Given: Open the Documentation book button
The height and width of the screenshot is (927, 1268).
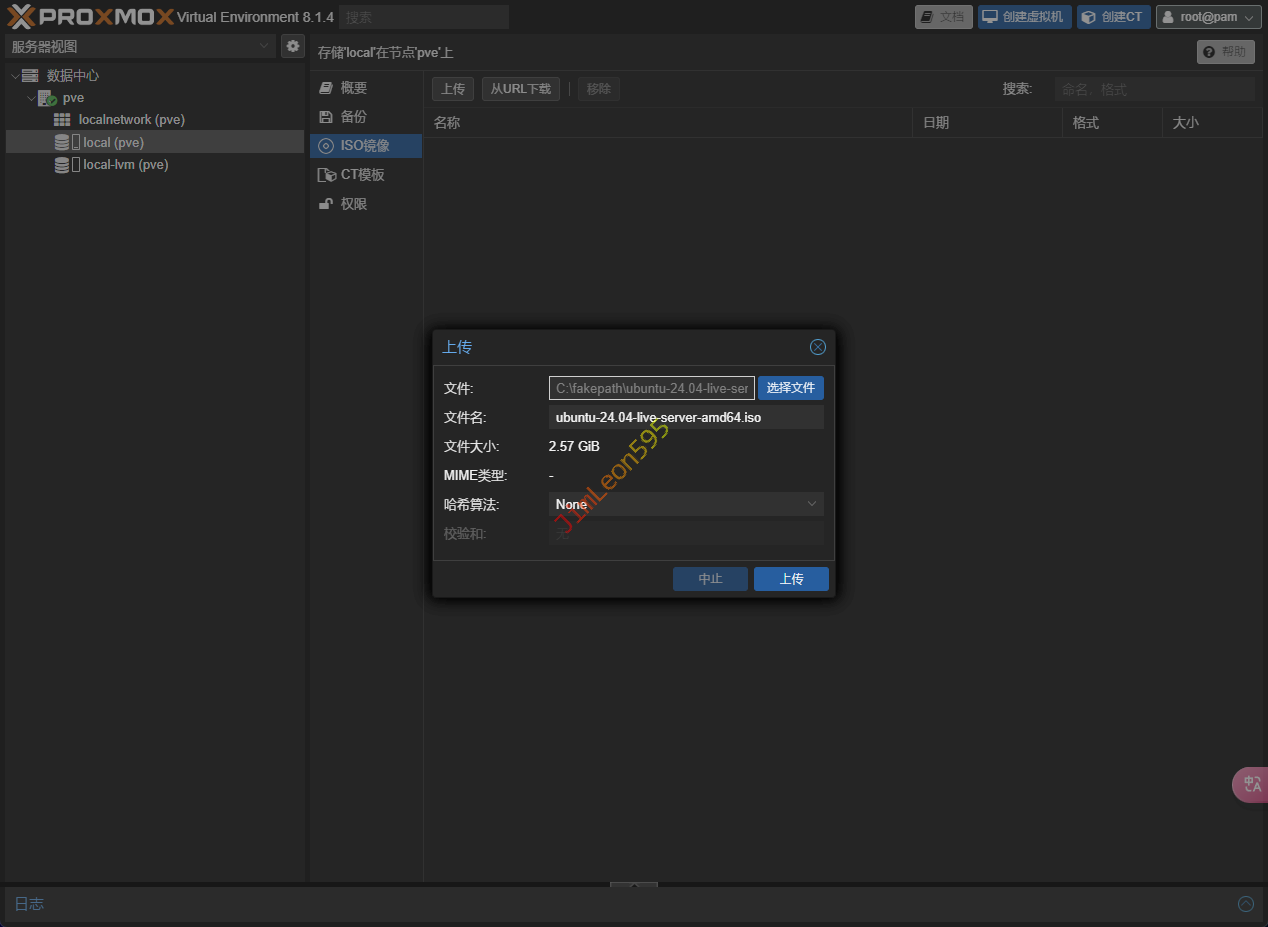Looking at the screenshot, I should point(943,17).
